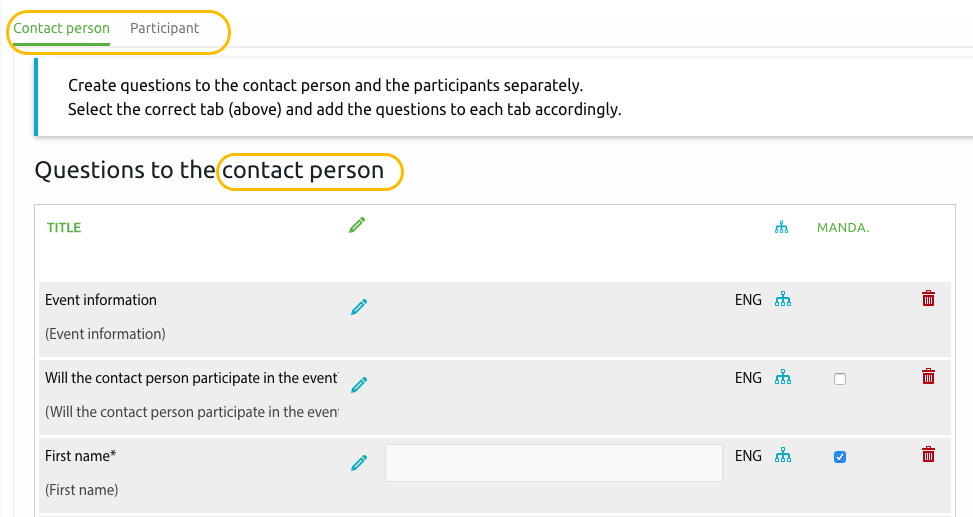Click ENG language label for Event information
This screenshot has height=517, width=973.
(748, 300)
